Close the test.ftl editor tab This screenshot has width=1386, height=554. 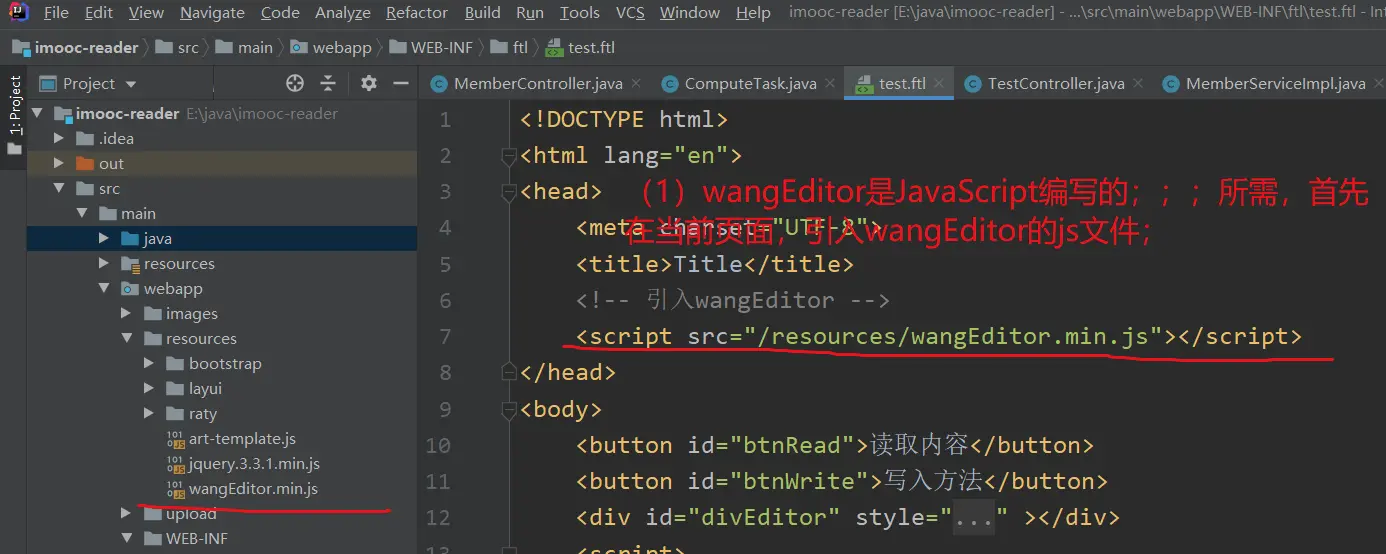[x=939, y=83]
